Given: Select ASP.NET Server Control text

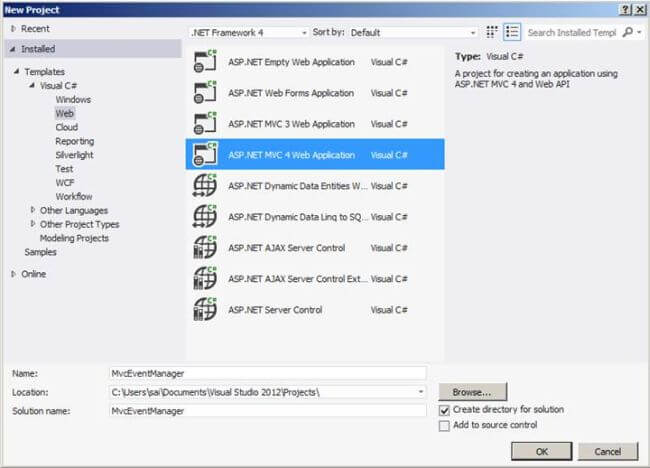Looking at the screenshot, I should tap(275, 310).
